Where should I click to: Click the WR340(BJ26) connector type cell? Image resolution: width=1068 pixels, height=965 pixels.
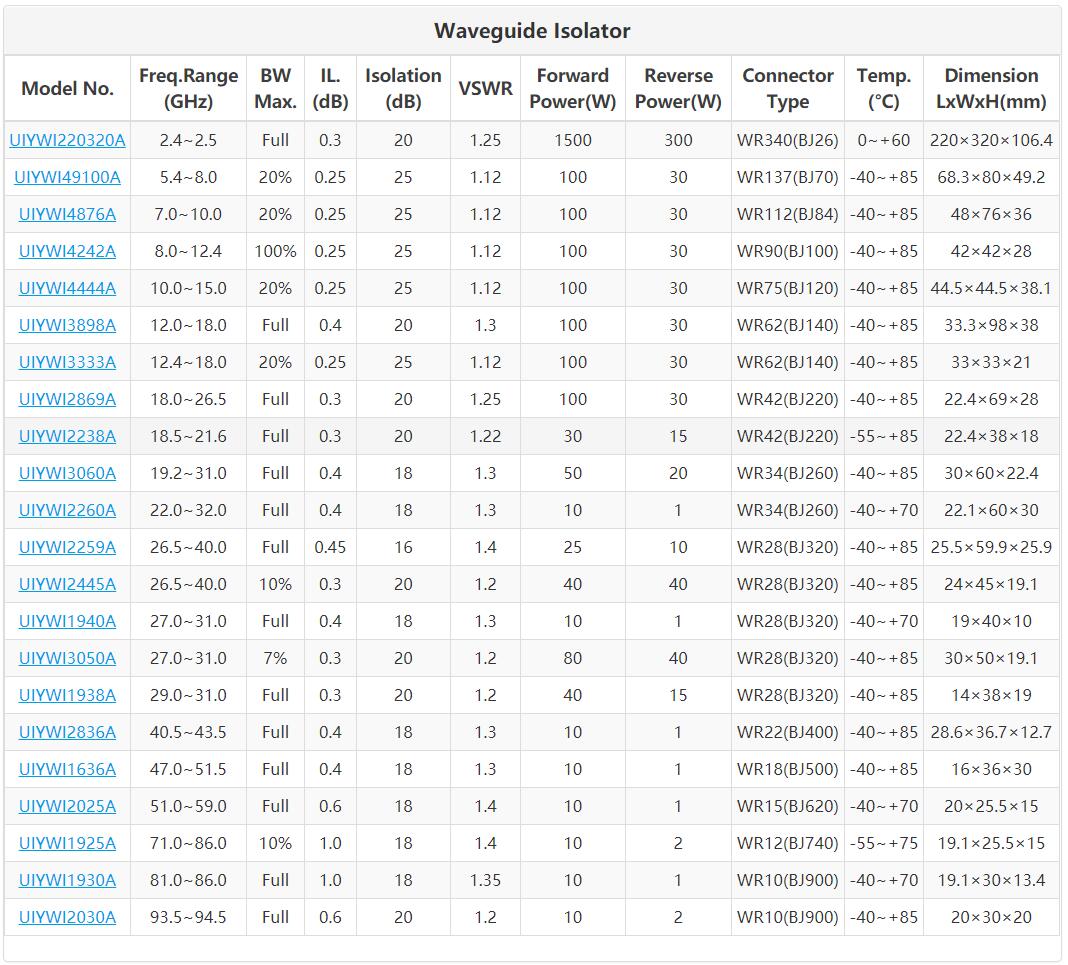[x=787, y=140]
